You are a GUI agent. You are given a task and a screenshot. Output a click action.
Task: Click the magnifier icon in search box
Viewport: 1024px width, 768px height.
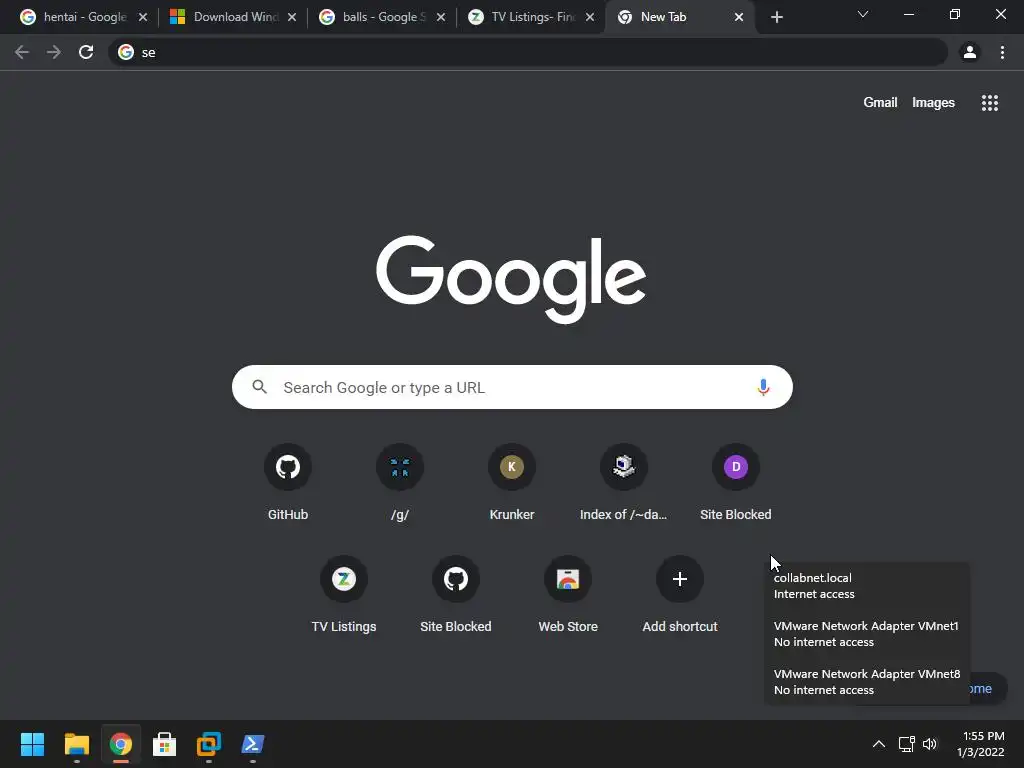[259, 387]
